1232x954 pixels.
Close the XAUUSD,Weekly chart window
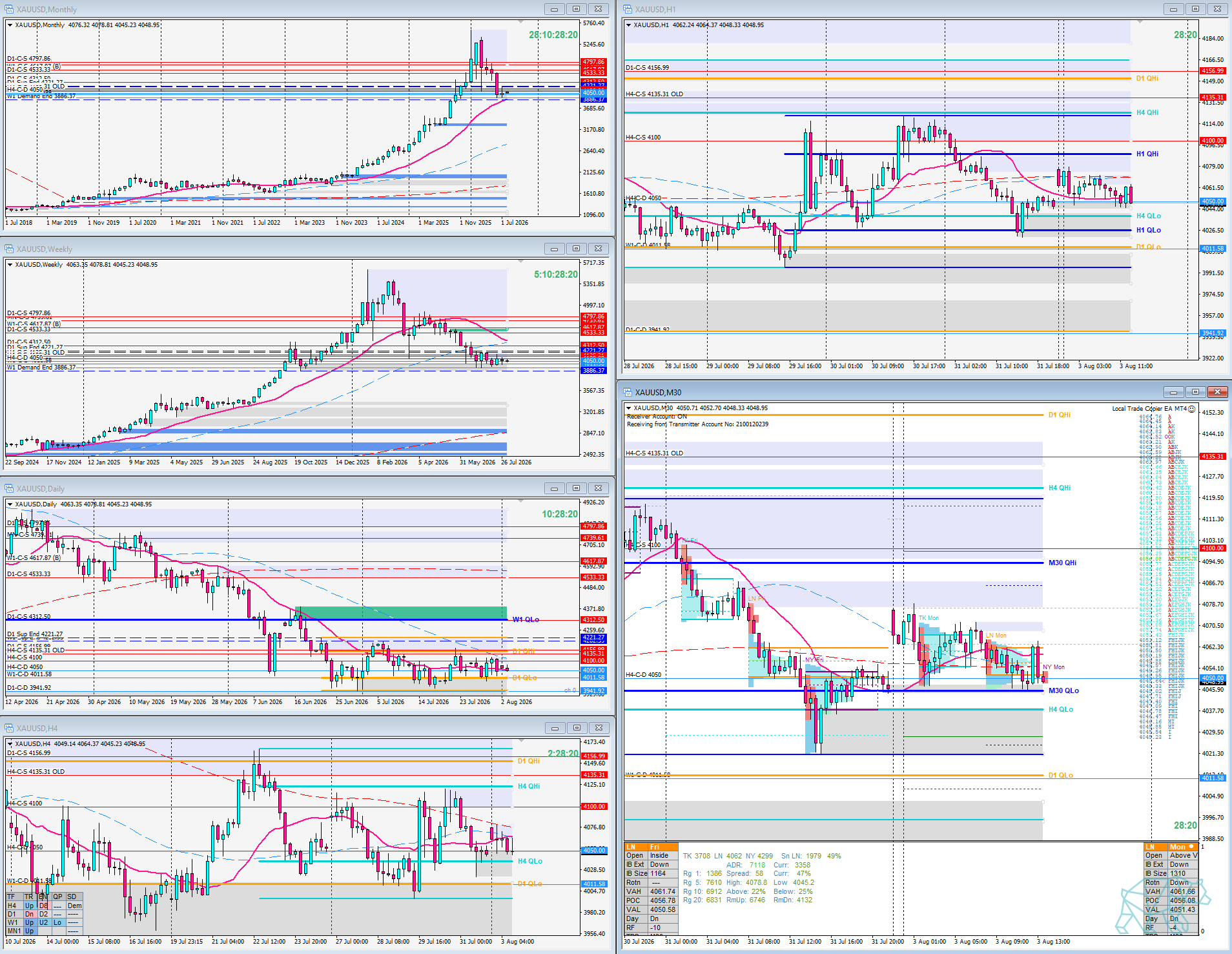[599, 249]
